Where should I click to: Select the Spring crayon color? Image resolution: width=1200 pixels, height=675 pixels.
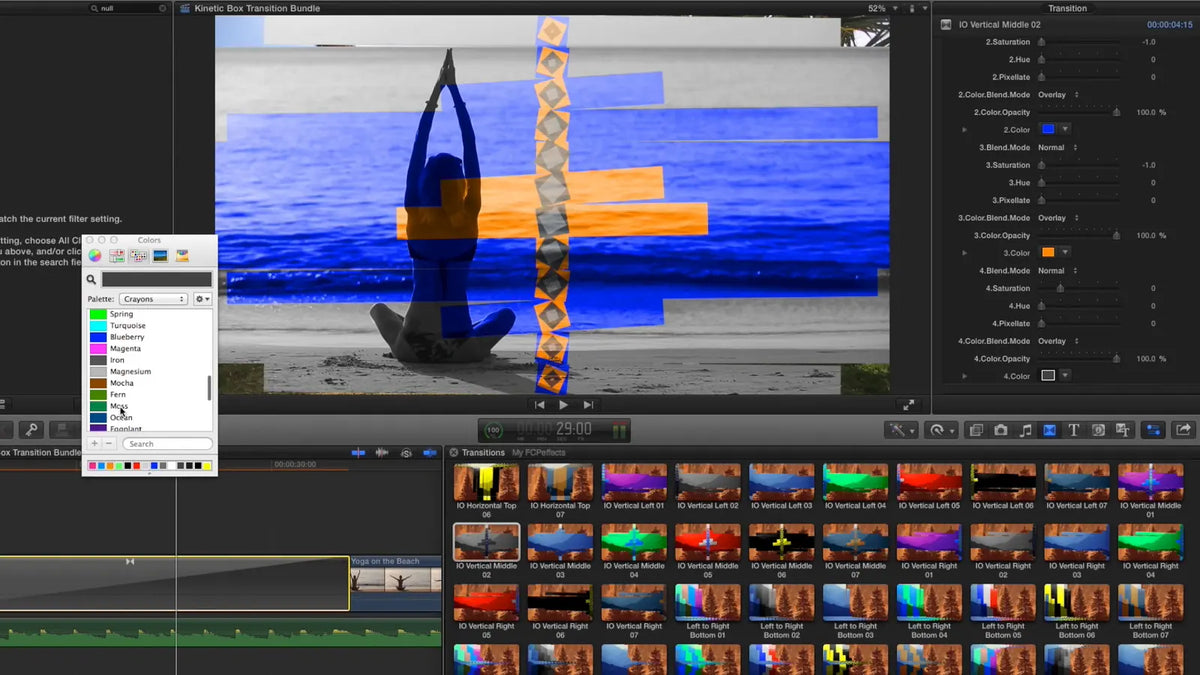tap(148, 314)
